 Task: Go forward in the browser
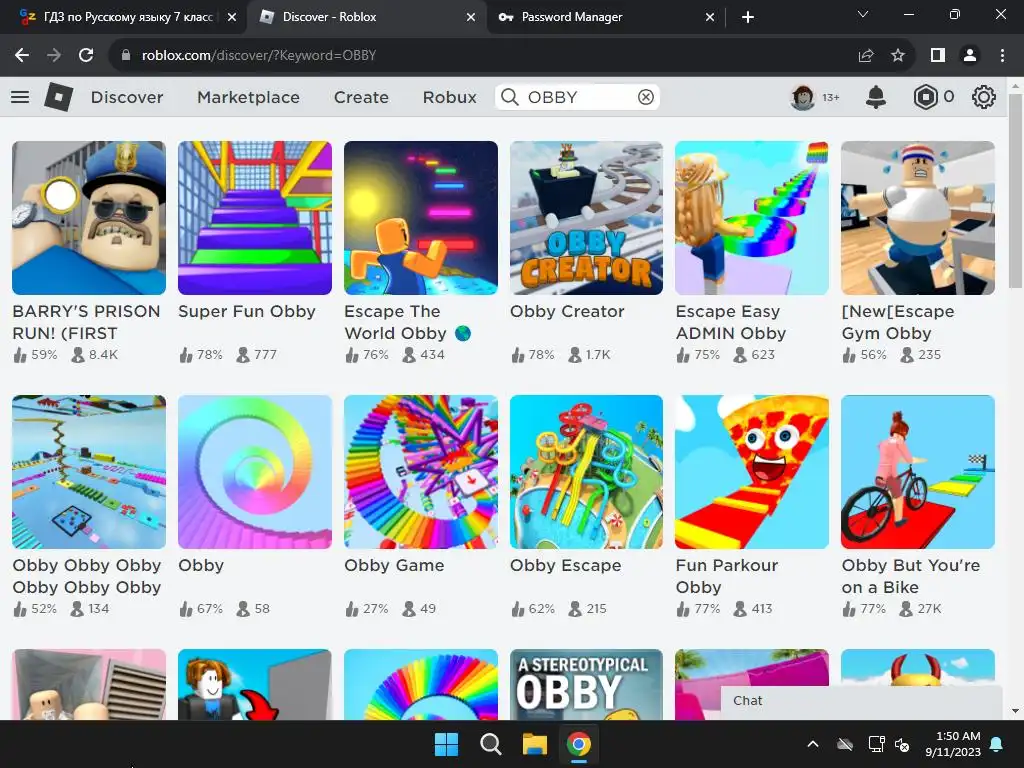tap(54, 56)
